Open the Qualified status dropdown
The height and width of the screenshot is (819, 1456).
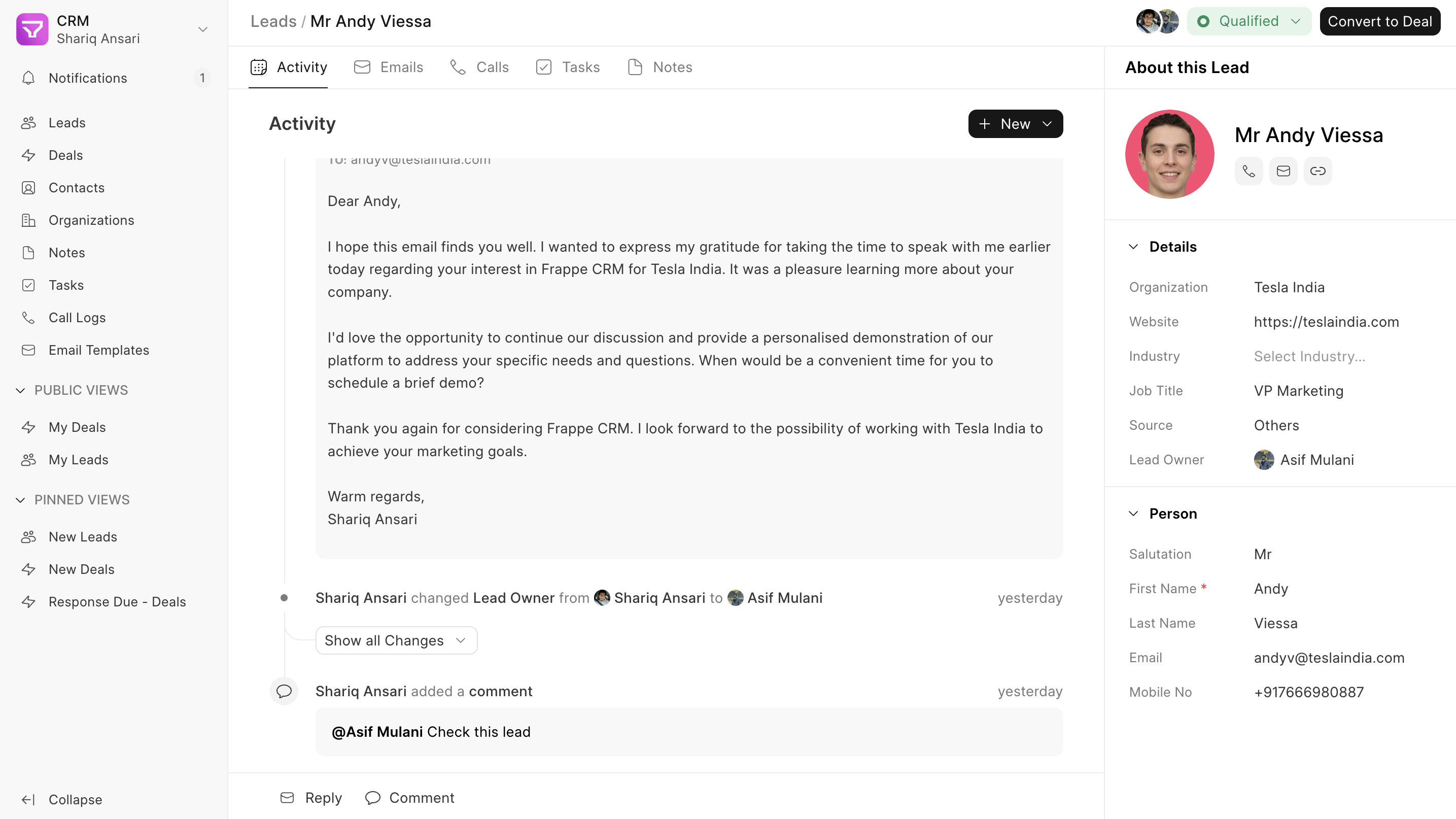click(1249, 21)
